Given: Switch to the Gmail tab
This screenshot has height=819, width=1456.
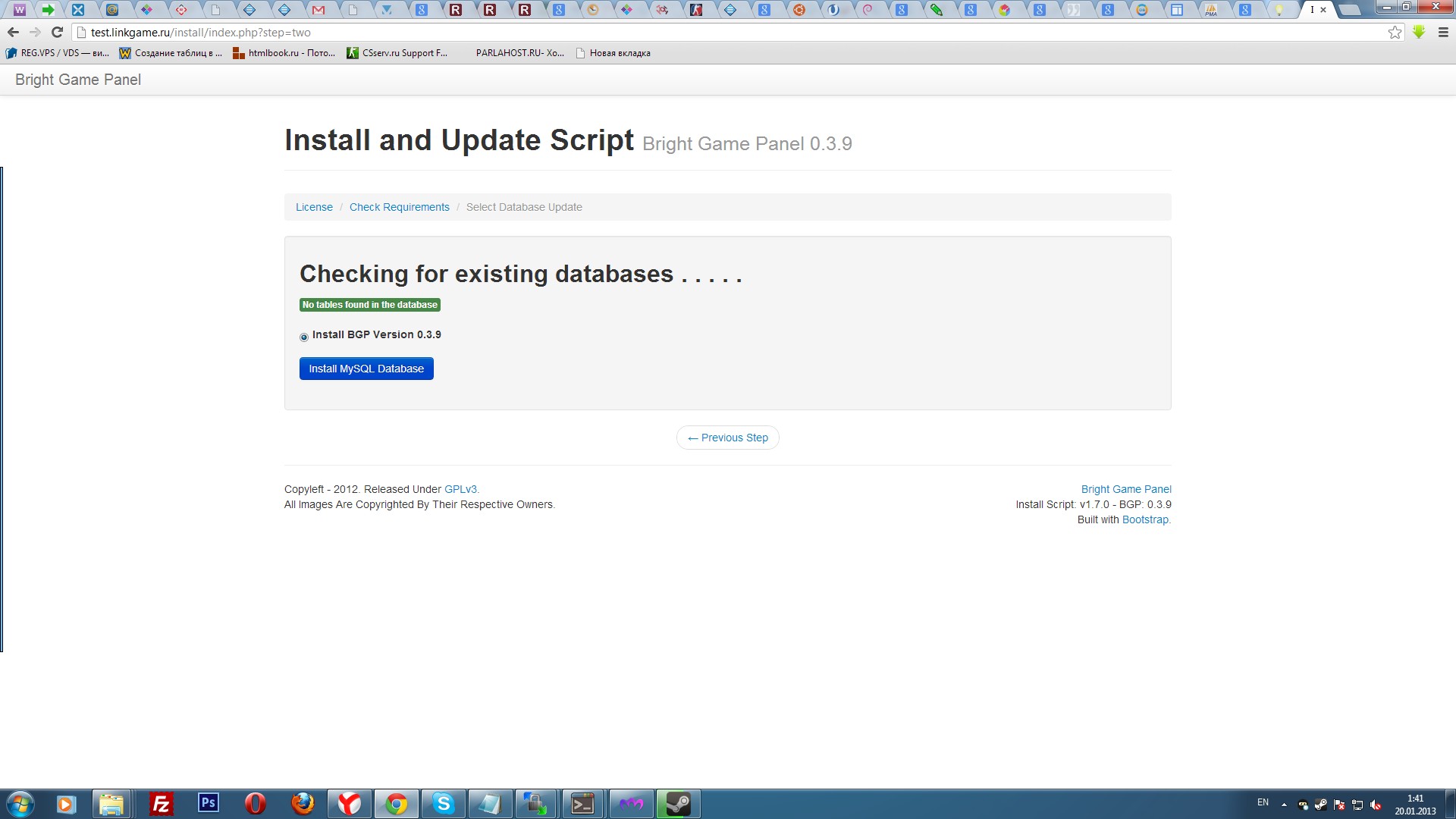Looking at the screenshot, I should tap(318, 10).
